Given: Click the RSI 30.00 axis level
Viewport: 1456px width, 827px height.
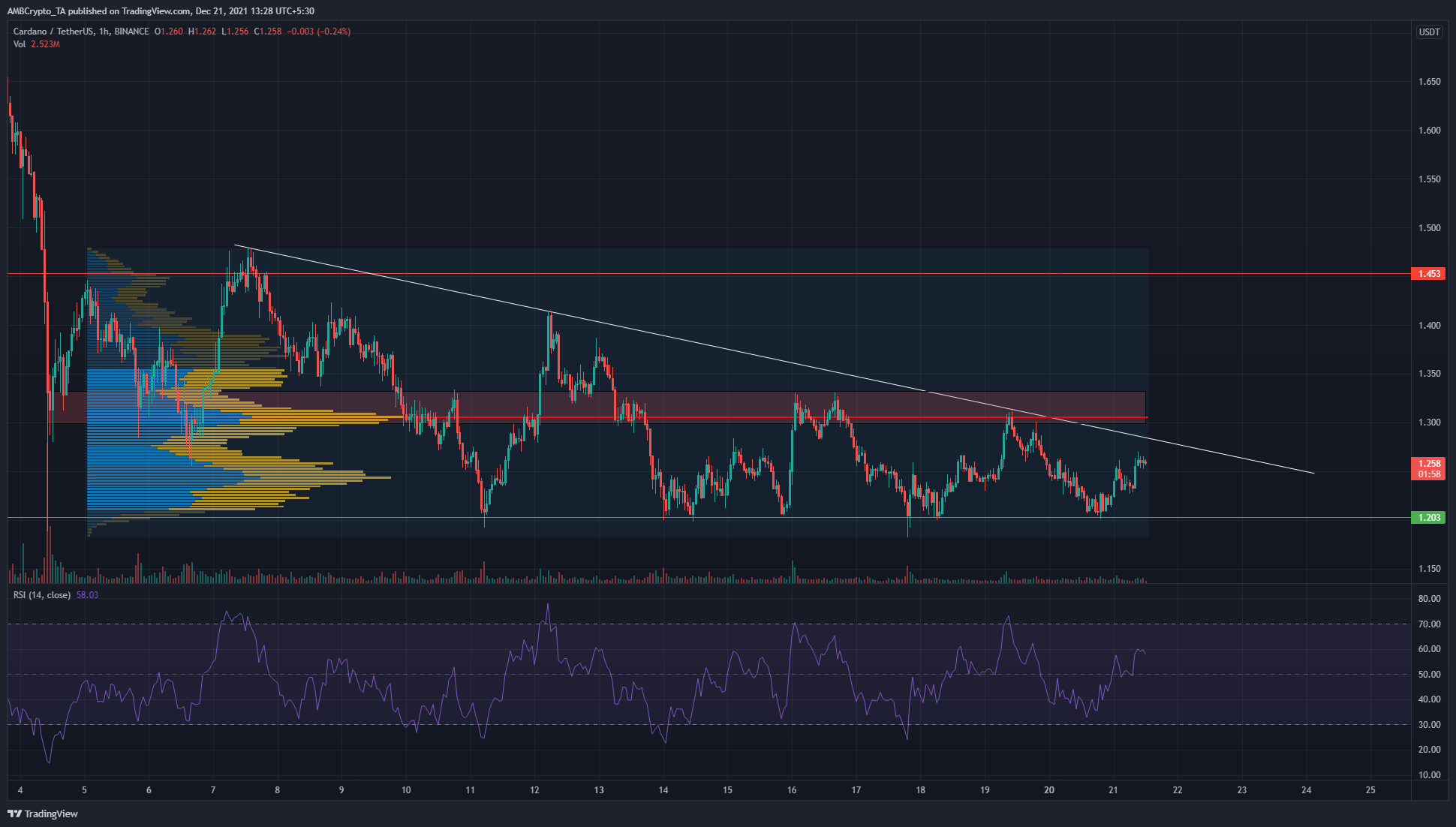Looking at the screenshot, I should (1429, 725).
